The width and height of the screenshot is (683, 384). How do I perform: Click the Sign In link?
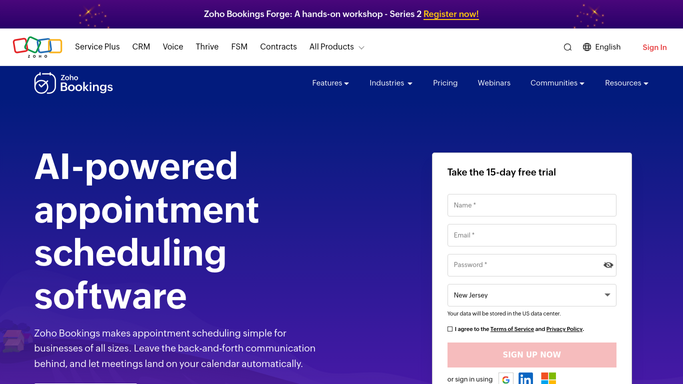[x=654, y=47]
